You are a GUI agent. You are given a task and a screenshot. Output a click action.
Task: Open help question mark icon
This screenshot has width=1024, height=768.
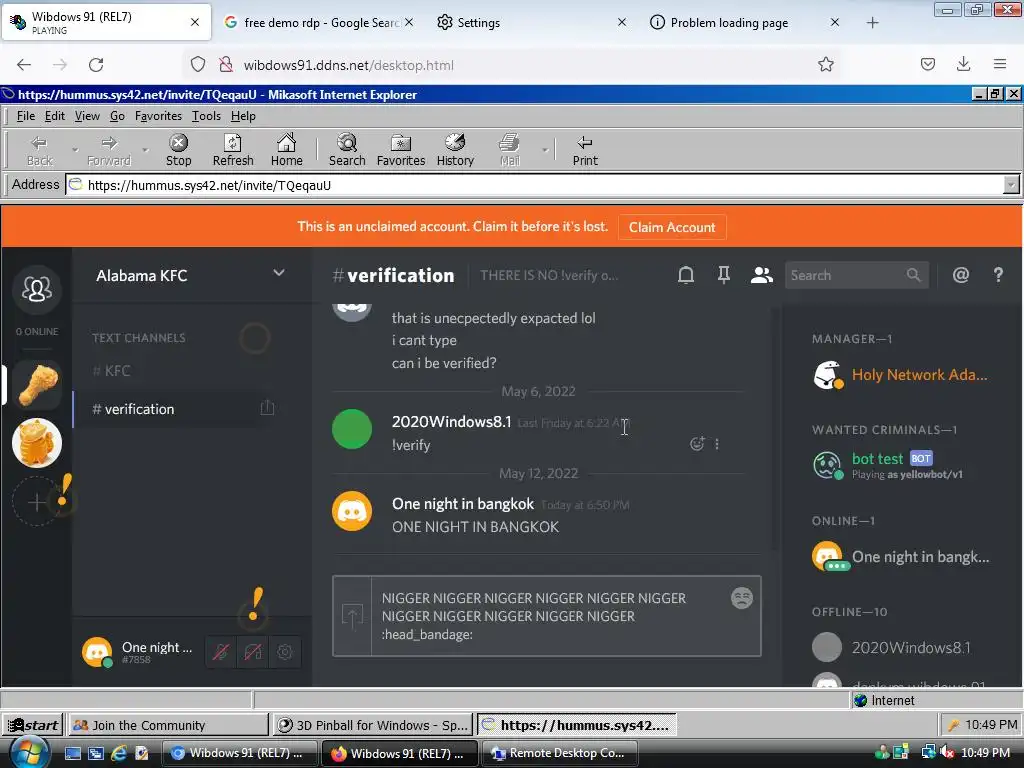click(x=998, y=275)
